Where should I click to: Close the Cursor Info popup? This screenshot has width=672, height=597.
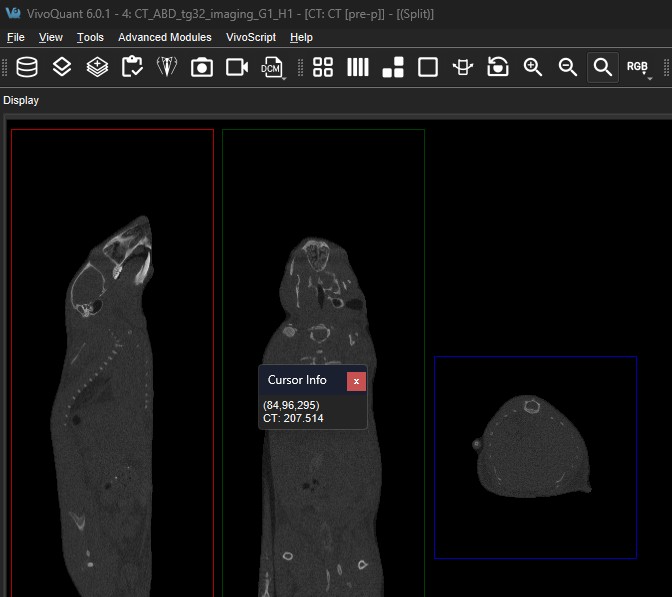click(x=356, y=381)
